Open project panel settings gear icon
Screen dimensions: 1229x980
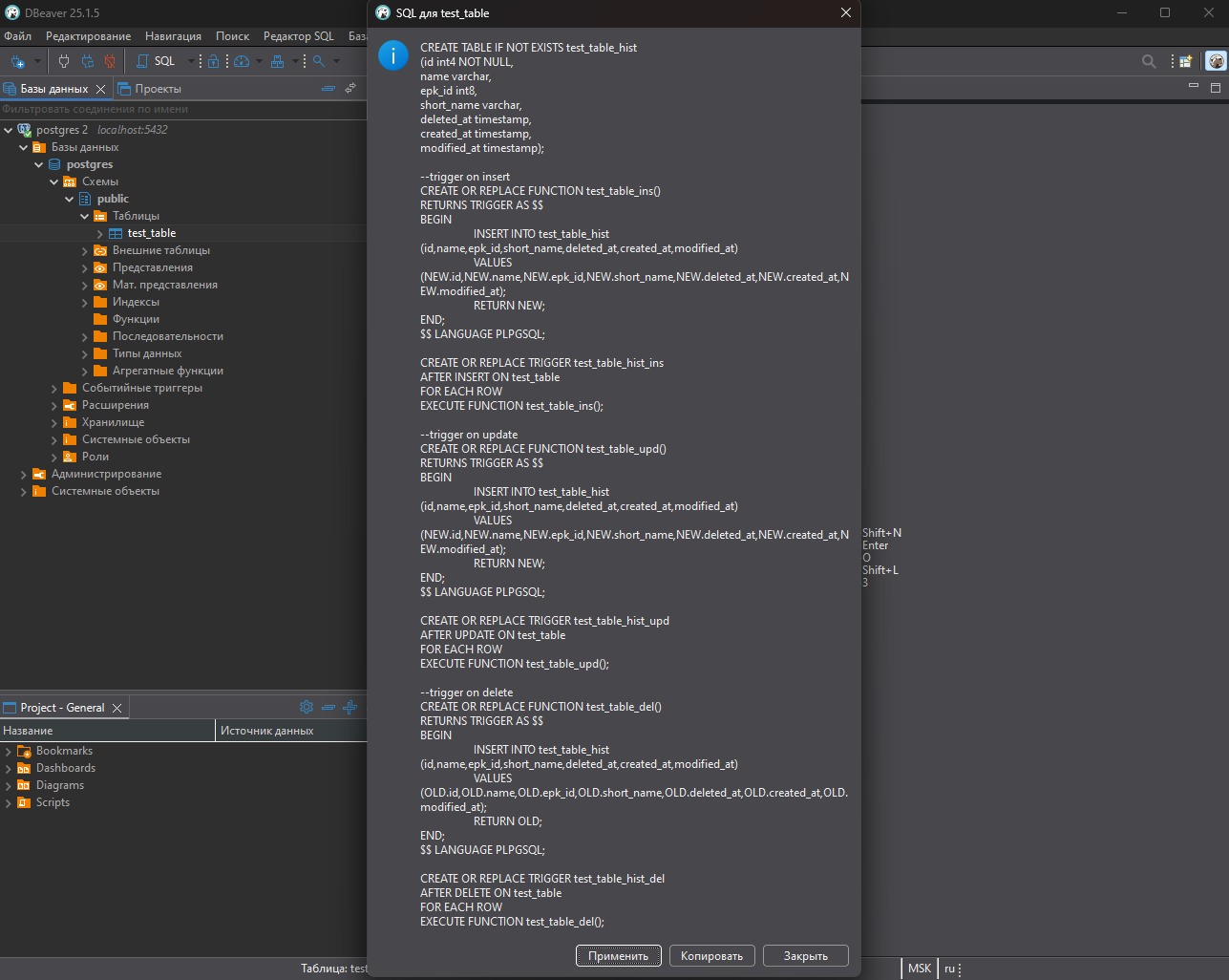307,707
